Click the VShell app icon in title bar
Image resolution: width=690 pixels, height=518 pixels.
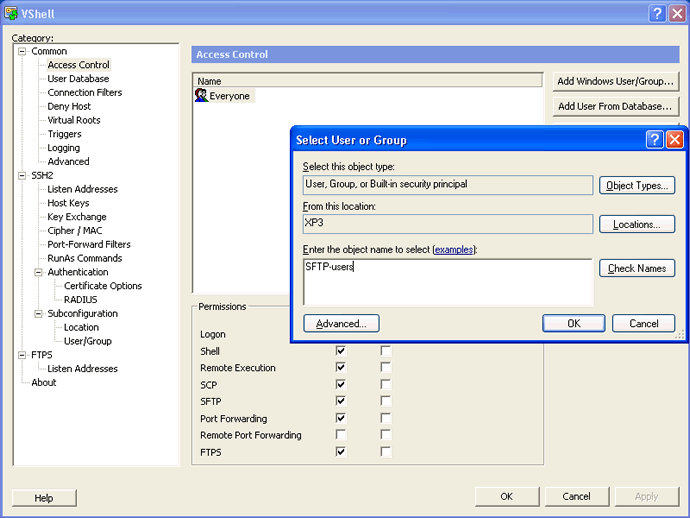point(11,13)
